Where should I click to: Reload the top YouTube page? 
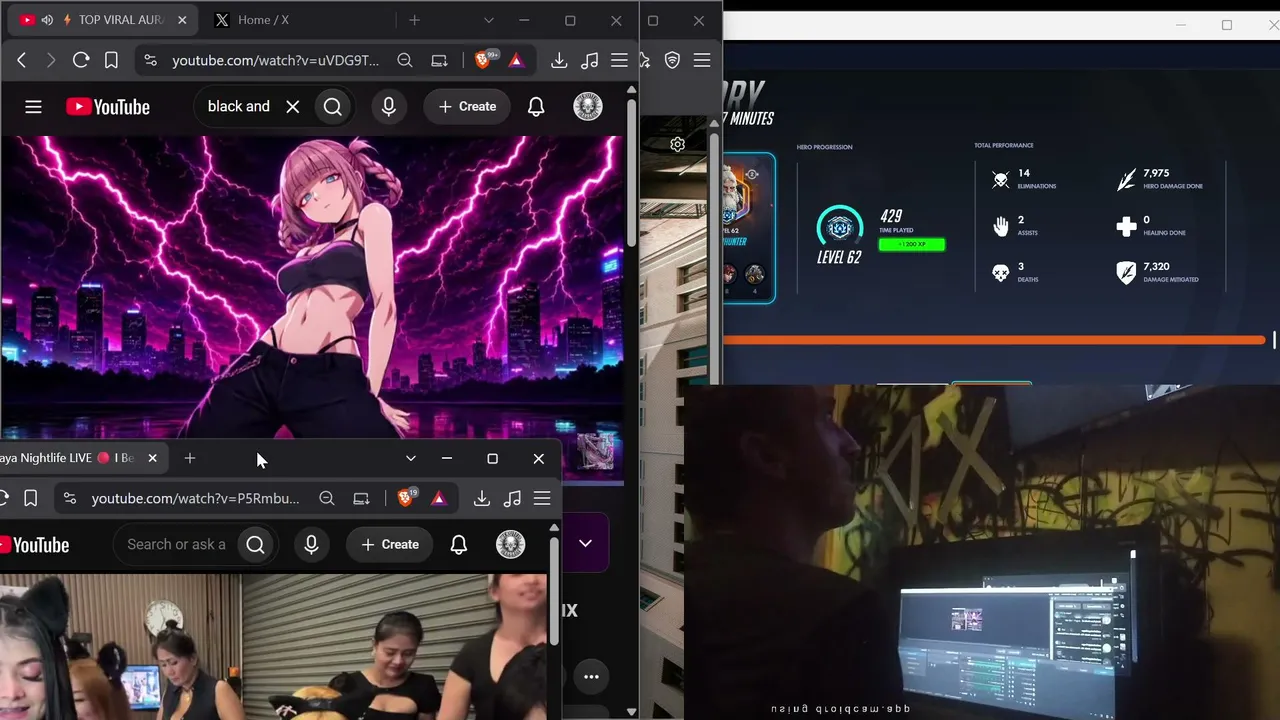click(x=81, y=61)
